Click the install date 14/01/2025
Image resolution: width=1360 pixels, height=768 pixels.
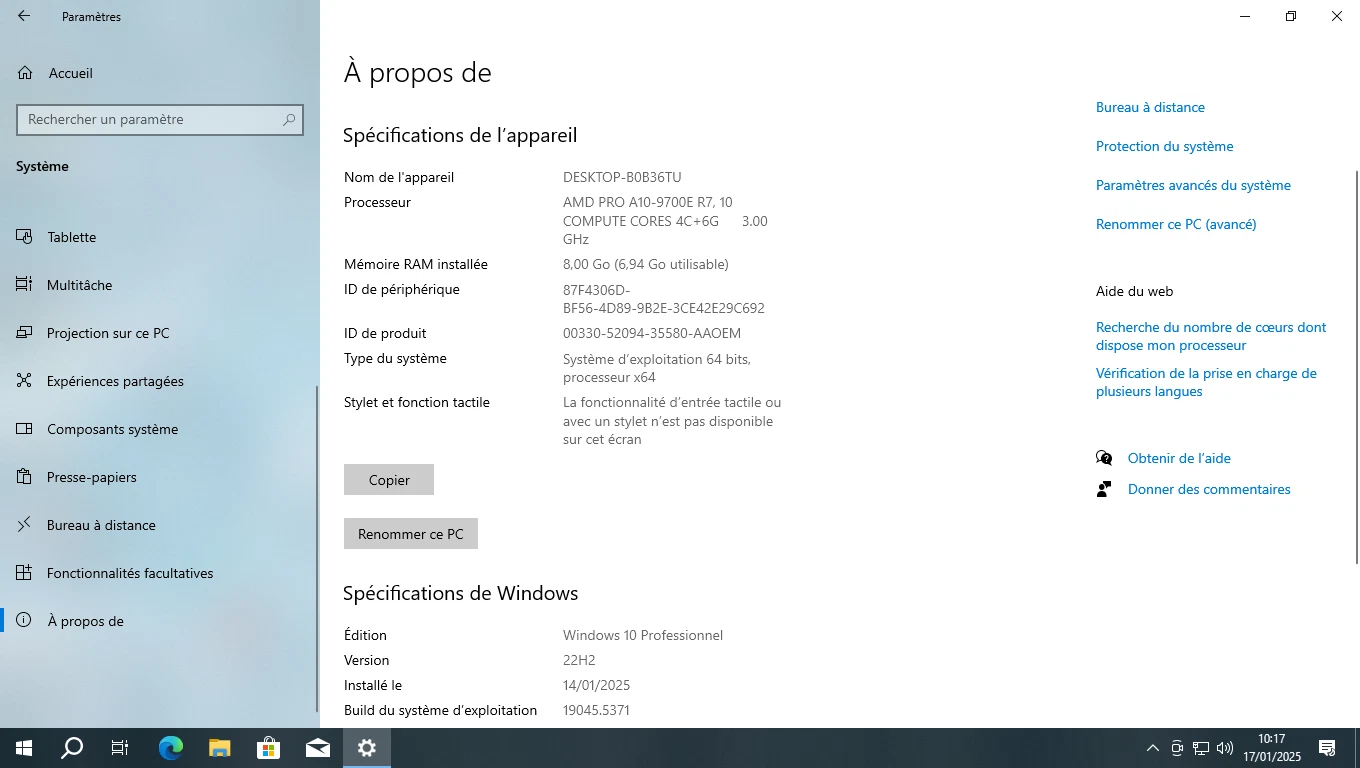596,685
